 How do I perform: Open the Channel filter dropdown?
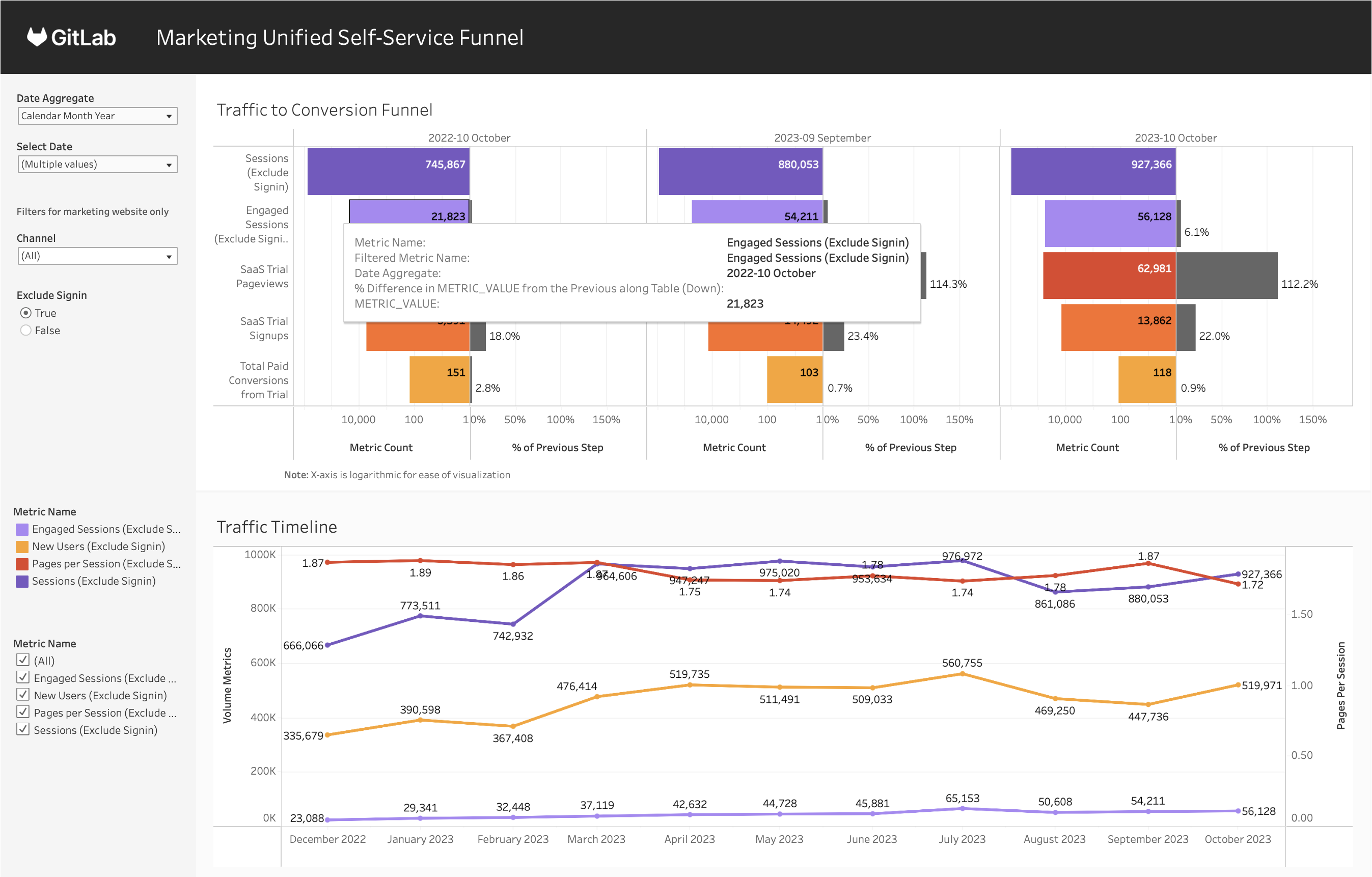click(97, 256)
